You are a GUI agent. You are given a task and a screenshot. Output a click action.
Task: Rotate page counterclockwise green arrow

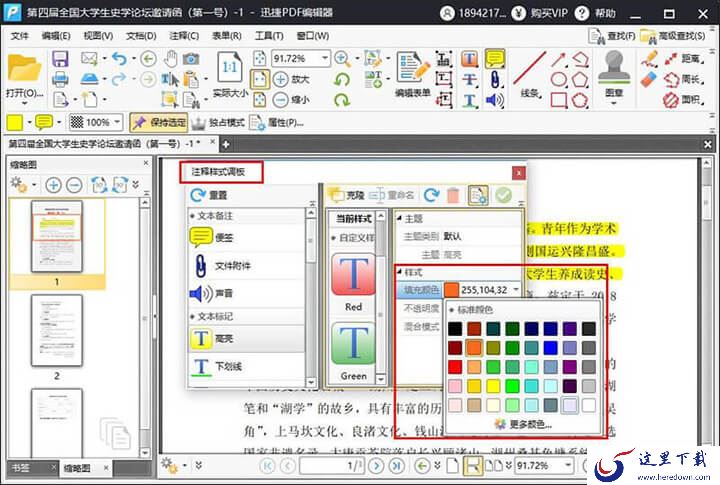(342, 79)
